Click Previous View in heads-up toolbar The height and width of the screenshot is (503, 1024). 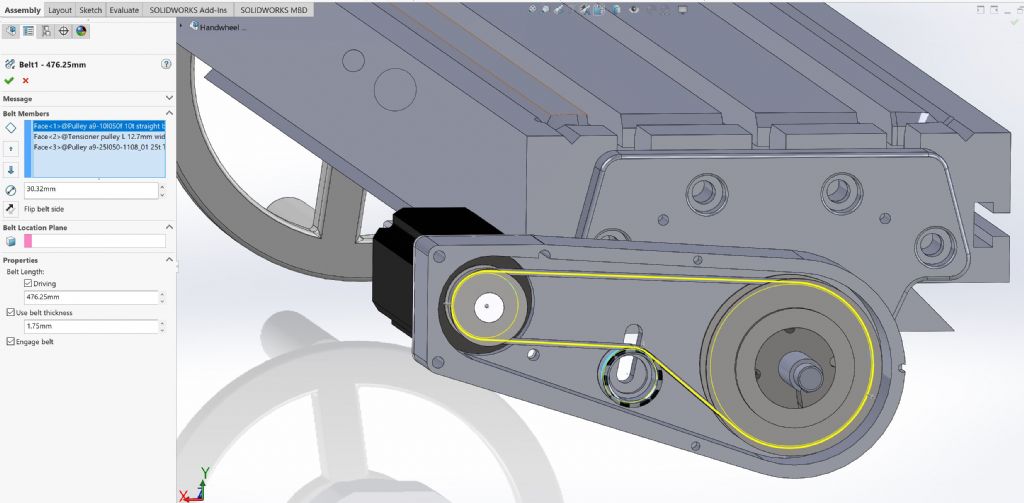click(x=558, y=9)
